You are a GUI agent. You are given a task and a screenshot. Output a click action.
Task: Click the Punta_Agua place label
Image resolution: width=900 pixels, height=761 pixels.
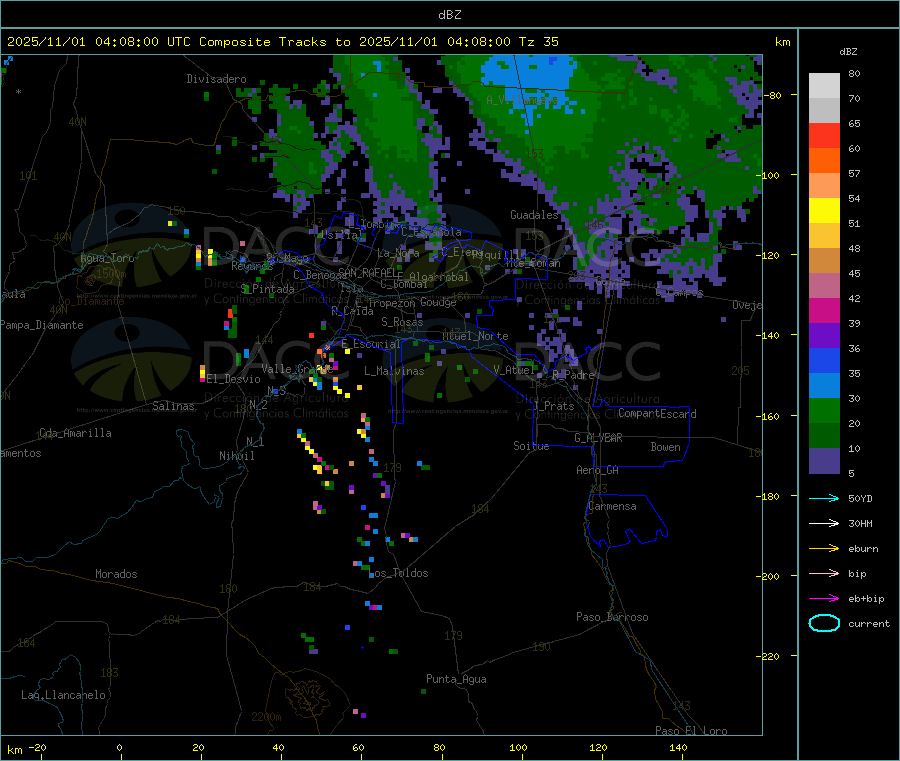click(x=456, y=679)
